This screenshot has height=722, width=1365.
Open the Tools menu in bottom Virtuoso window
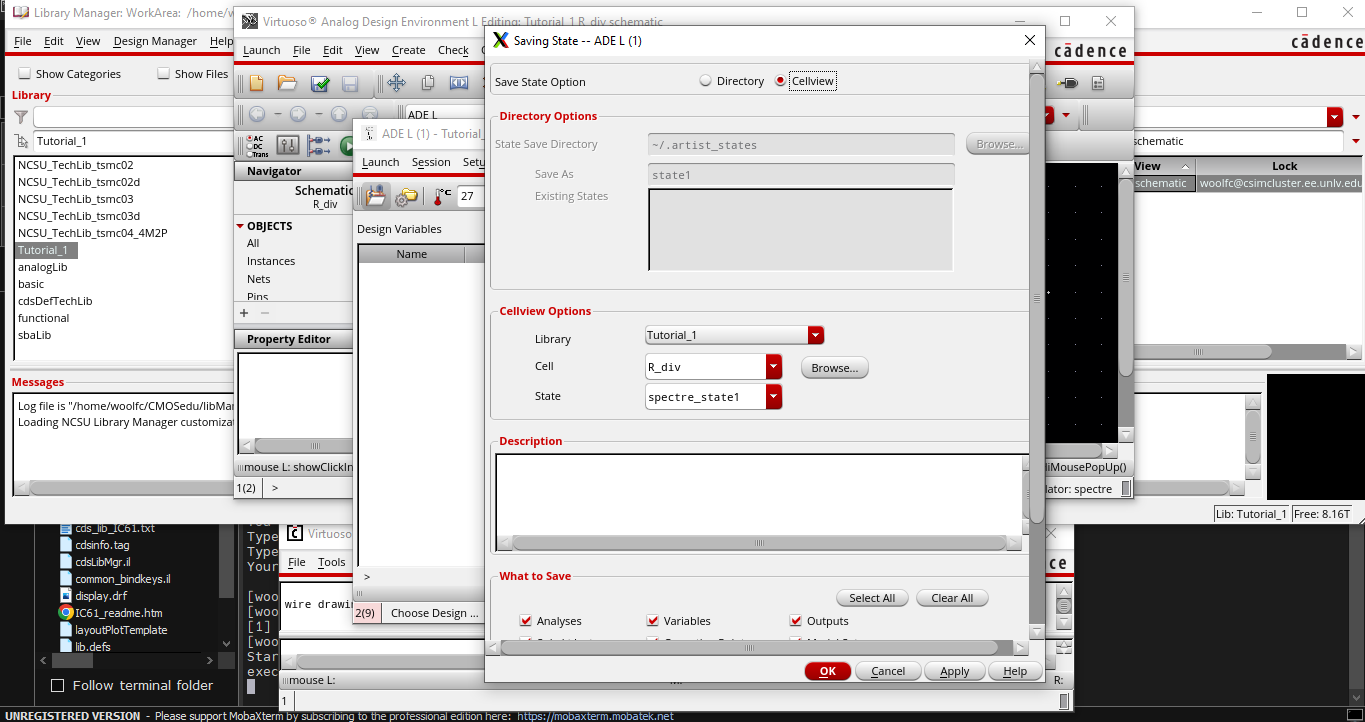point(331,562)
